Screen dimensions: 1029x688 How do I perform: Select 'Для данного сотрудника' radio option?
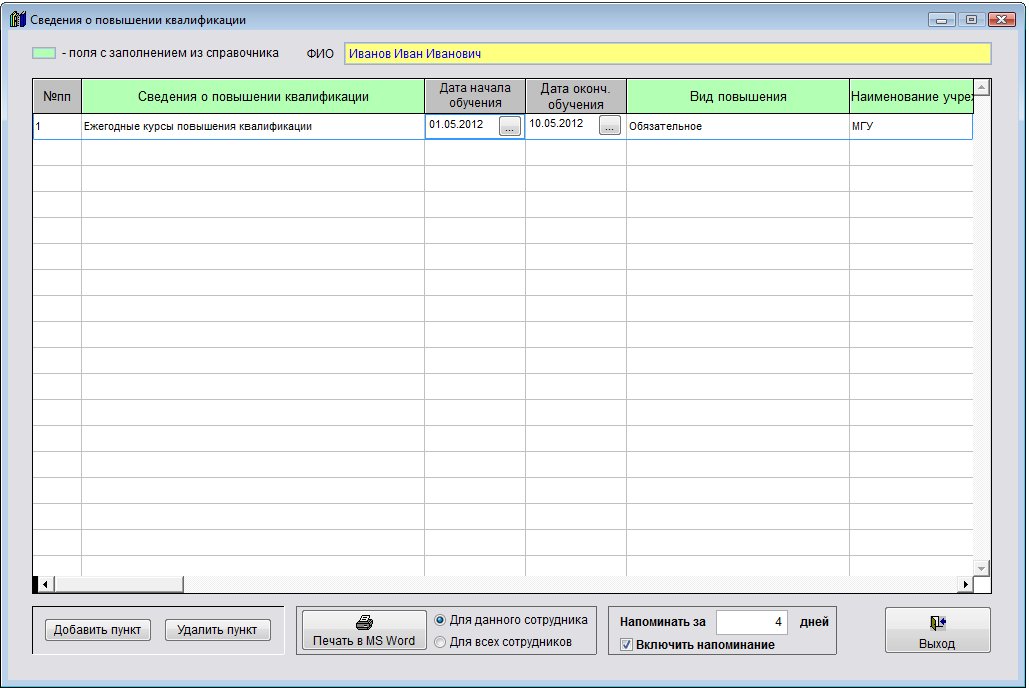pos(441,620)
